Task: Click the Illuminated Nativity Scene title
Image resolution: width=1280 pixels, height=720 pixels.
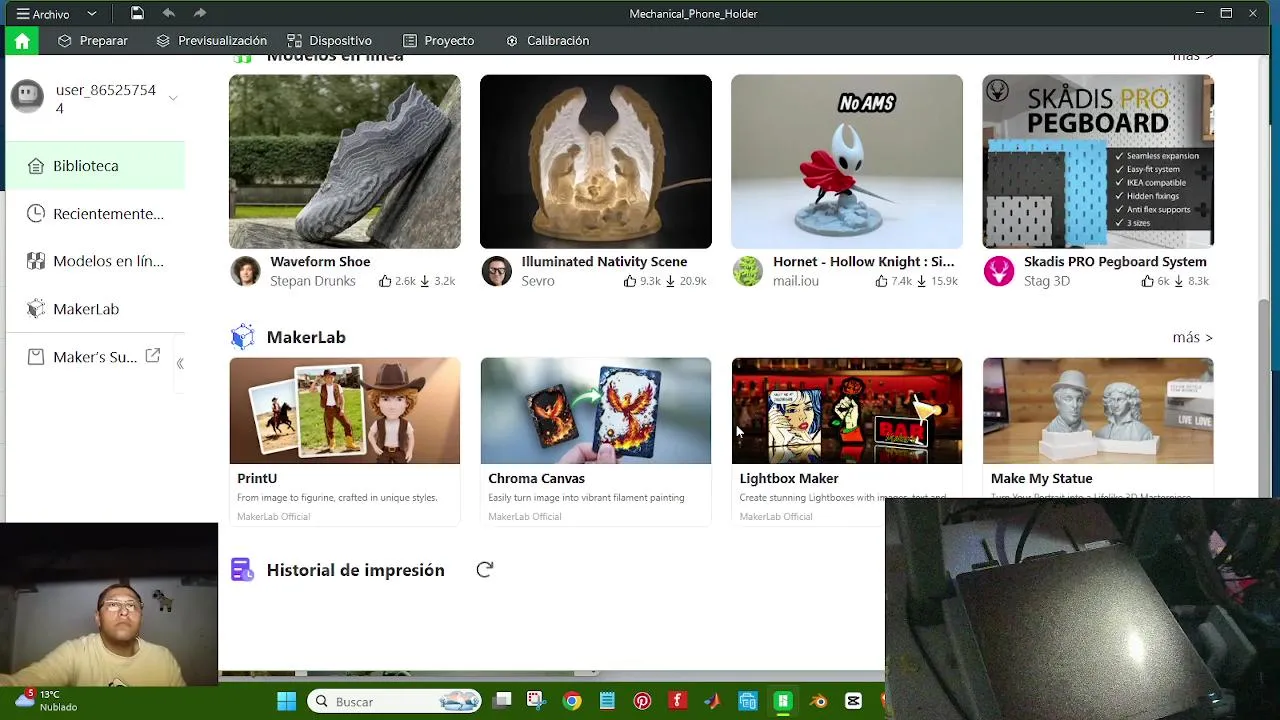Action: tap(604, 262)
